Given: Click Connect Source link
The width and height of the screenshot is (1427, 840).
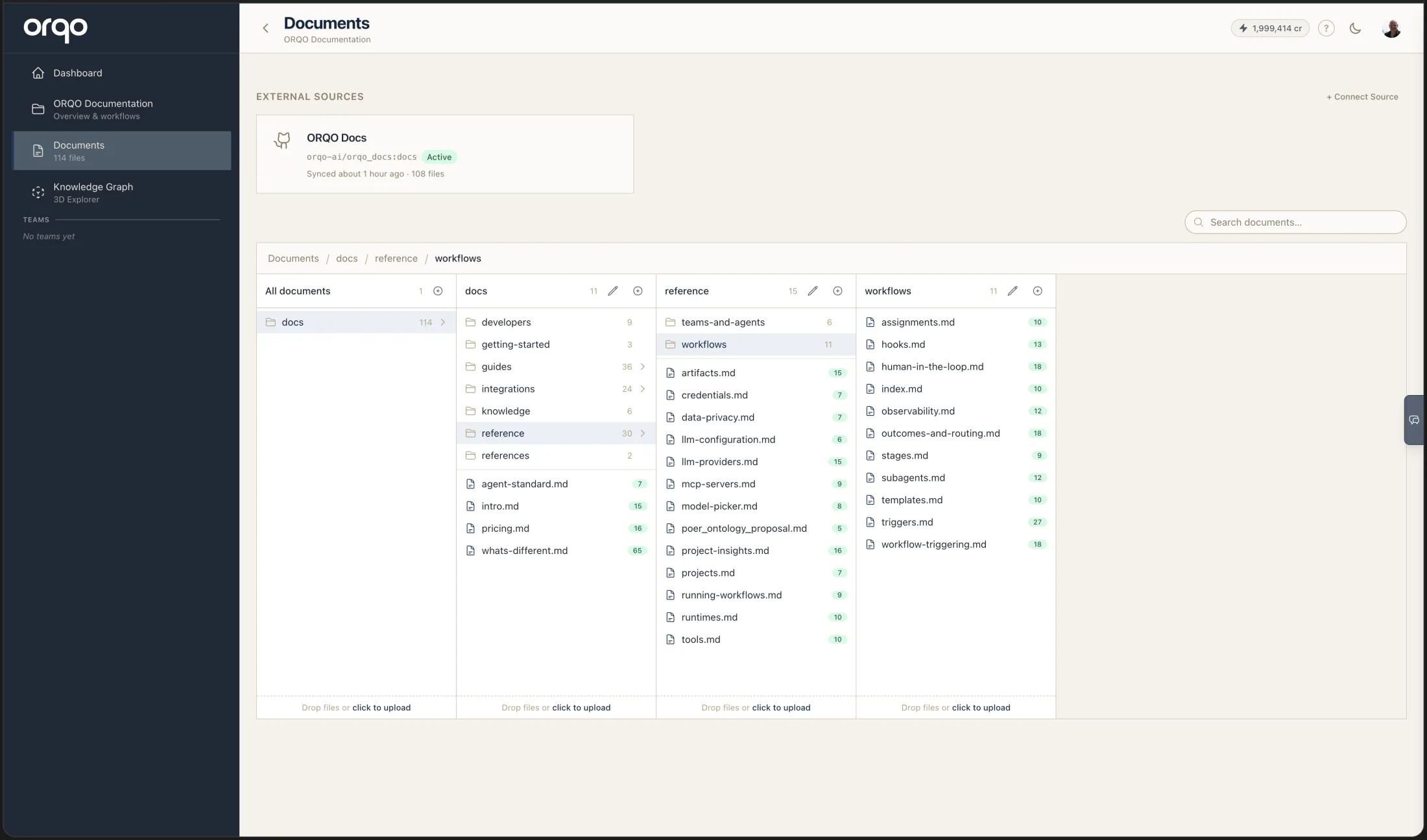Looking at the screenshot, I should (1362, 97).
